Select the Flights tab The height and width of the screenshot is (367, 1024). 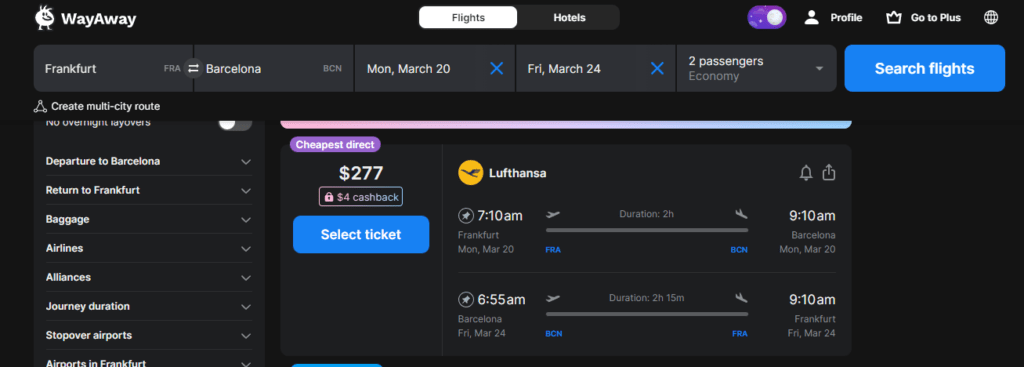(x=468, y=18)
